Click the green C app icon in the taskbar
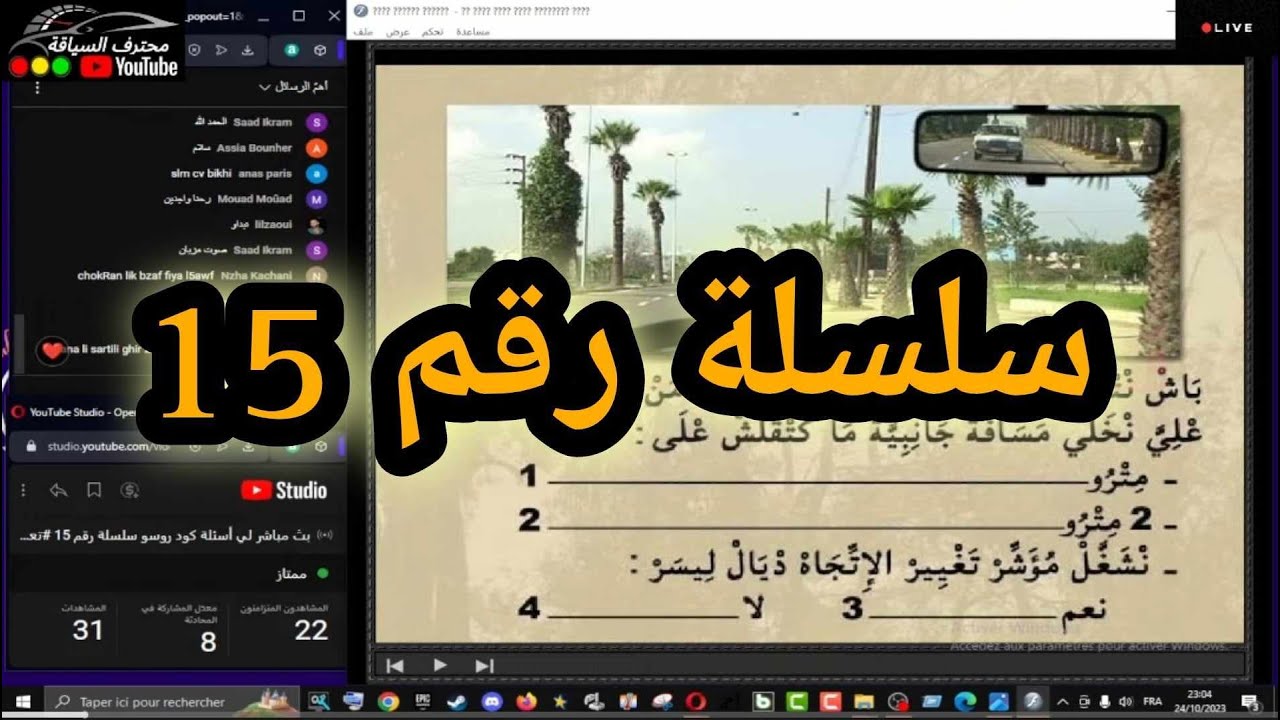This screenshot has width=1280, height=720. click(796, 702)
